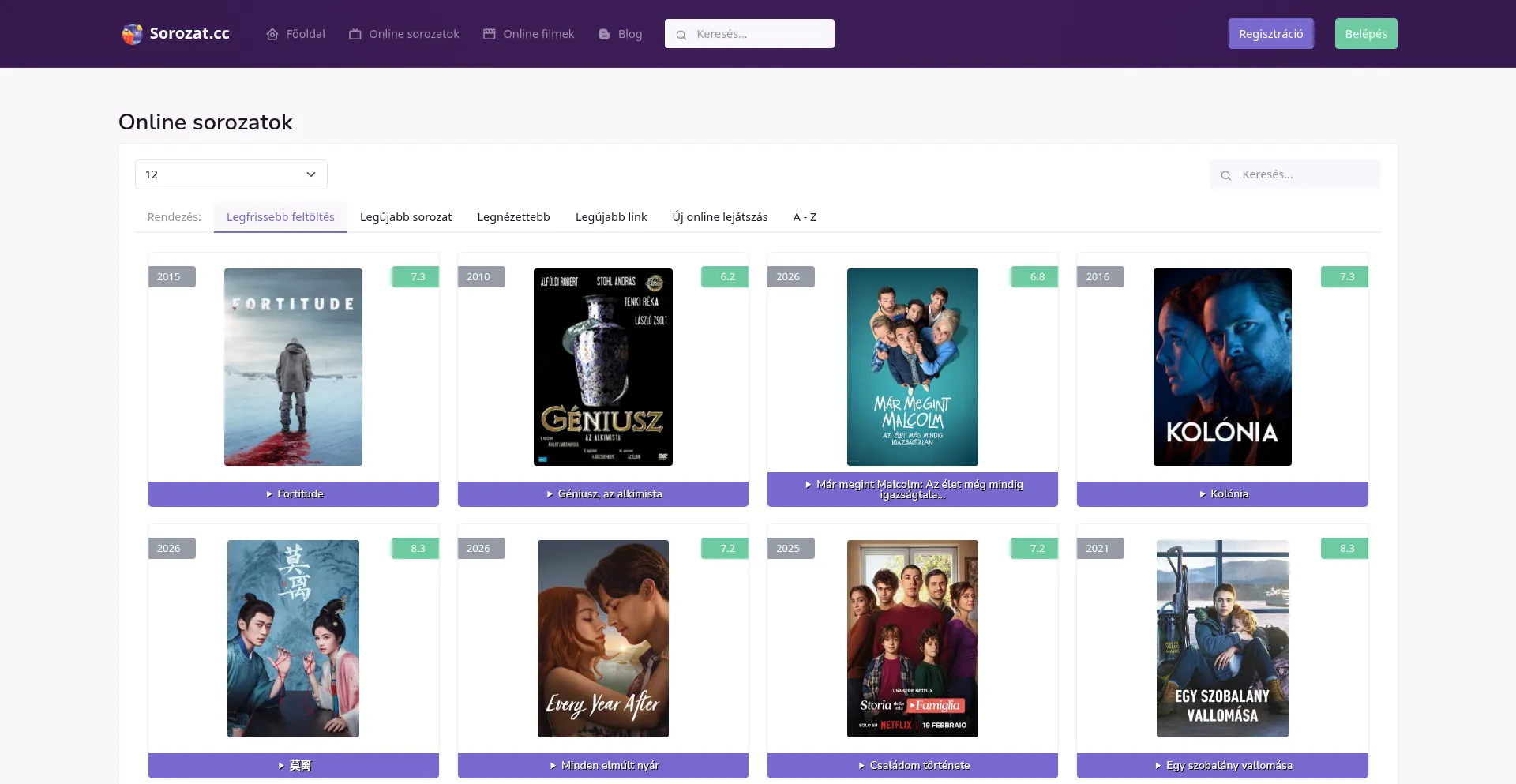Click the Regisztráció button
This screenshot has height=784, width=1516.
coord(1271,34)
